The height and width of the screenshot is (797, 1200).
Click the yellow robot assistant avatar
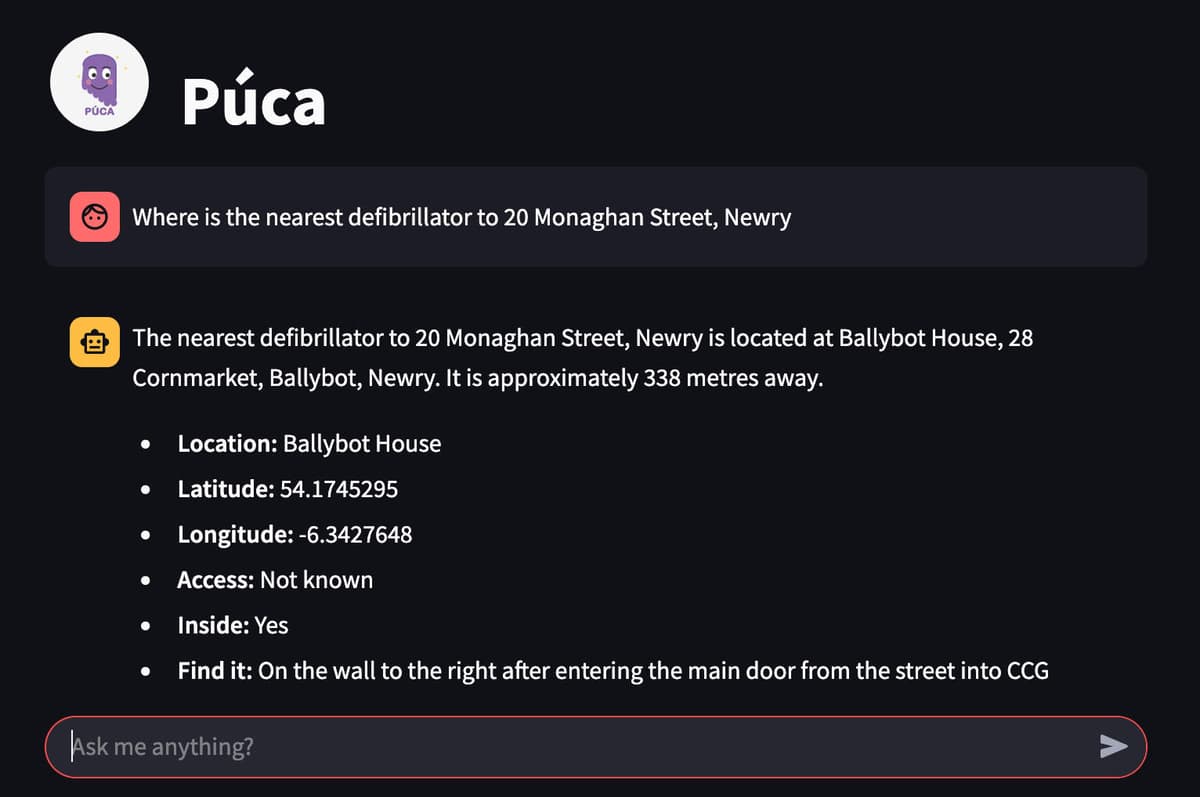click(95, 344)
